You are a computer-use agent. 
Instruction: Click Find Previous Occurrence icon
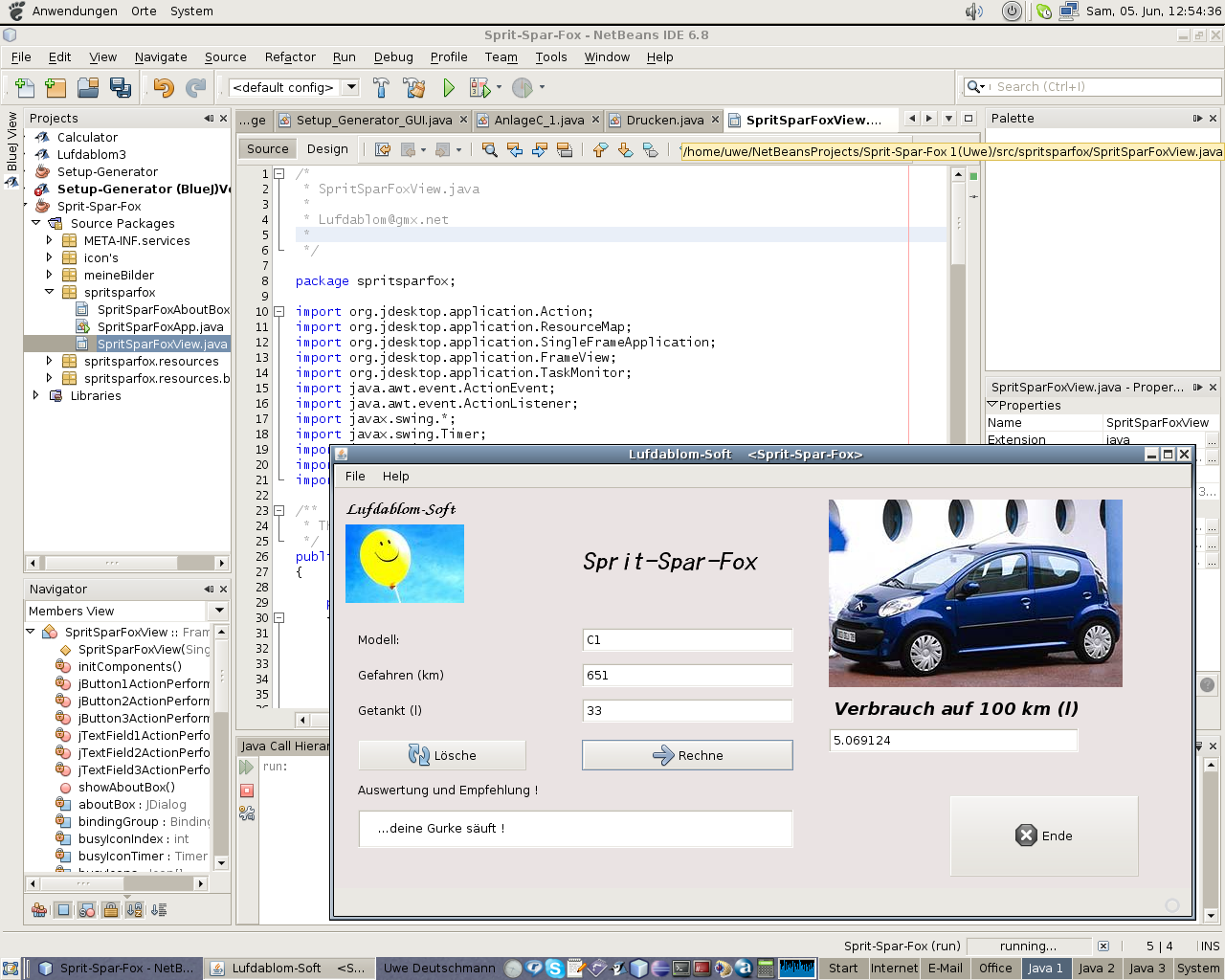coord(515,149)
